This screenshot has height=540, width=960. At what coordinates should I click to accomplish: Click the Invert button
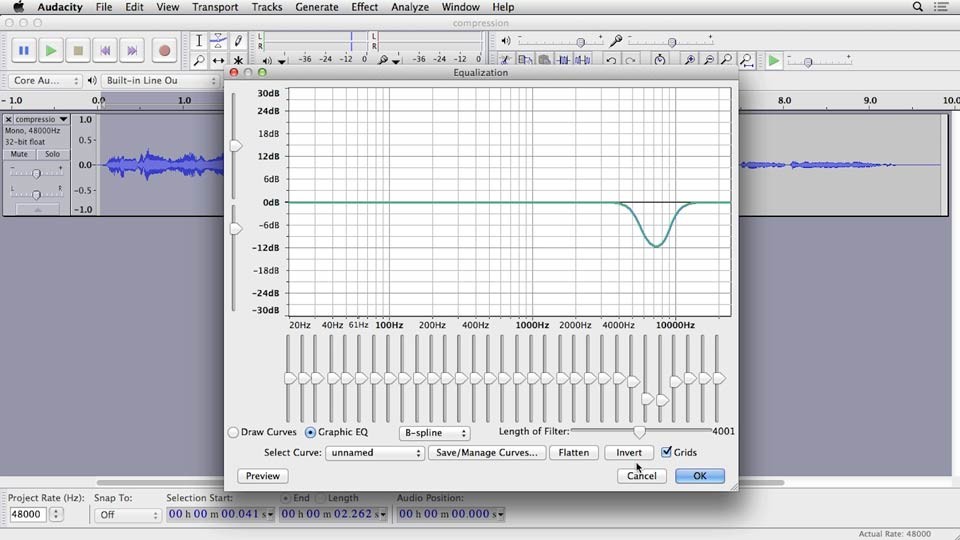[x=629, y=452]
